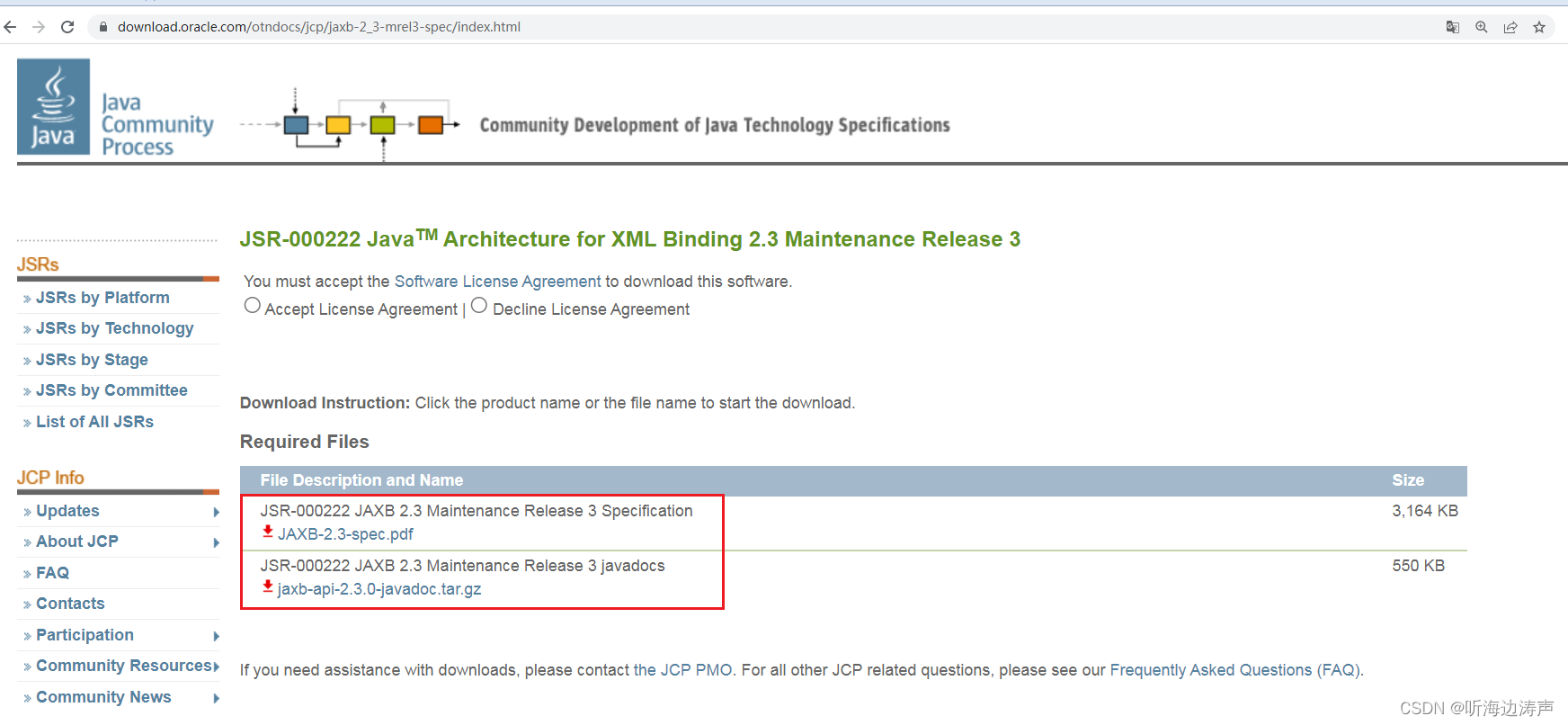The height and width of the screenshot is (725, 1568).
Task: Click the File Description and Name header
Action: click(x=361, y=480)
